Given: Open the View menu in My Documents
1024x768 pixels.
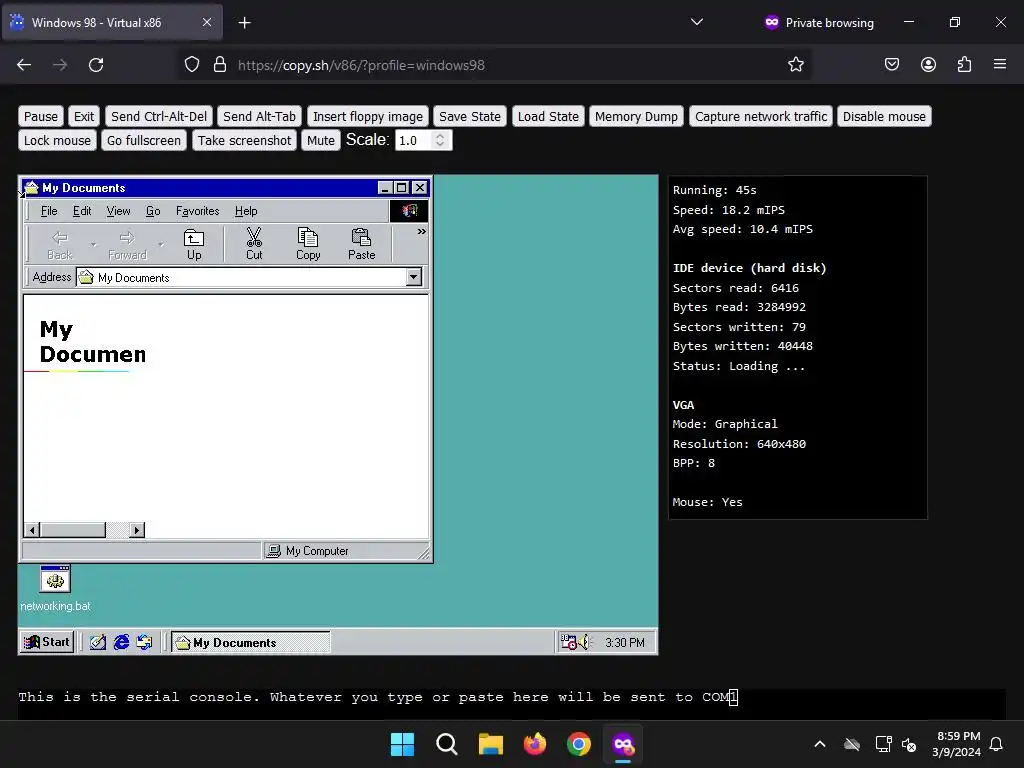Looking at the screenshot, I should click(118, 211).
